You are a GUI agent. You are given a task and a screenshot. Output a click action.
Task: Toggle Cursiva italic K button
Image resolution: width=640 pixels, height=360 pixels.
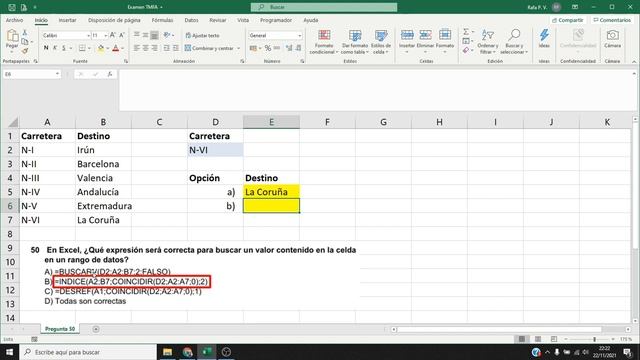point(55,48)
